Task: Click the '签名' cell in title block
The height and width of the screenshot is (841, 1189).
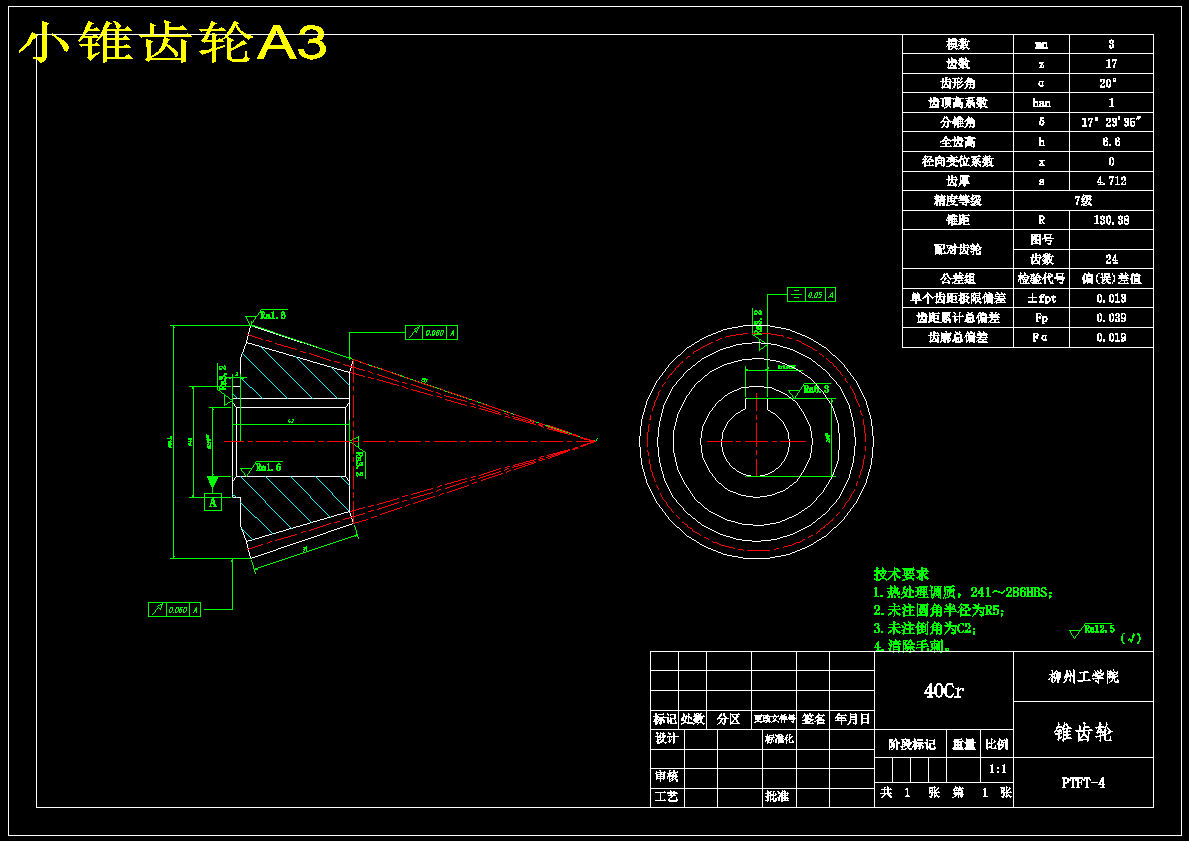Action: [x=813, y=719]
